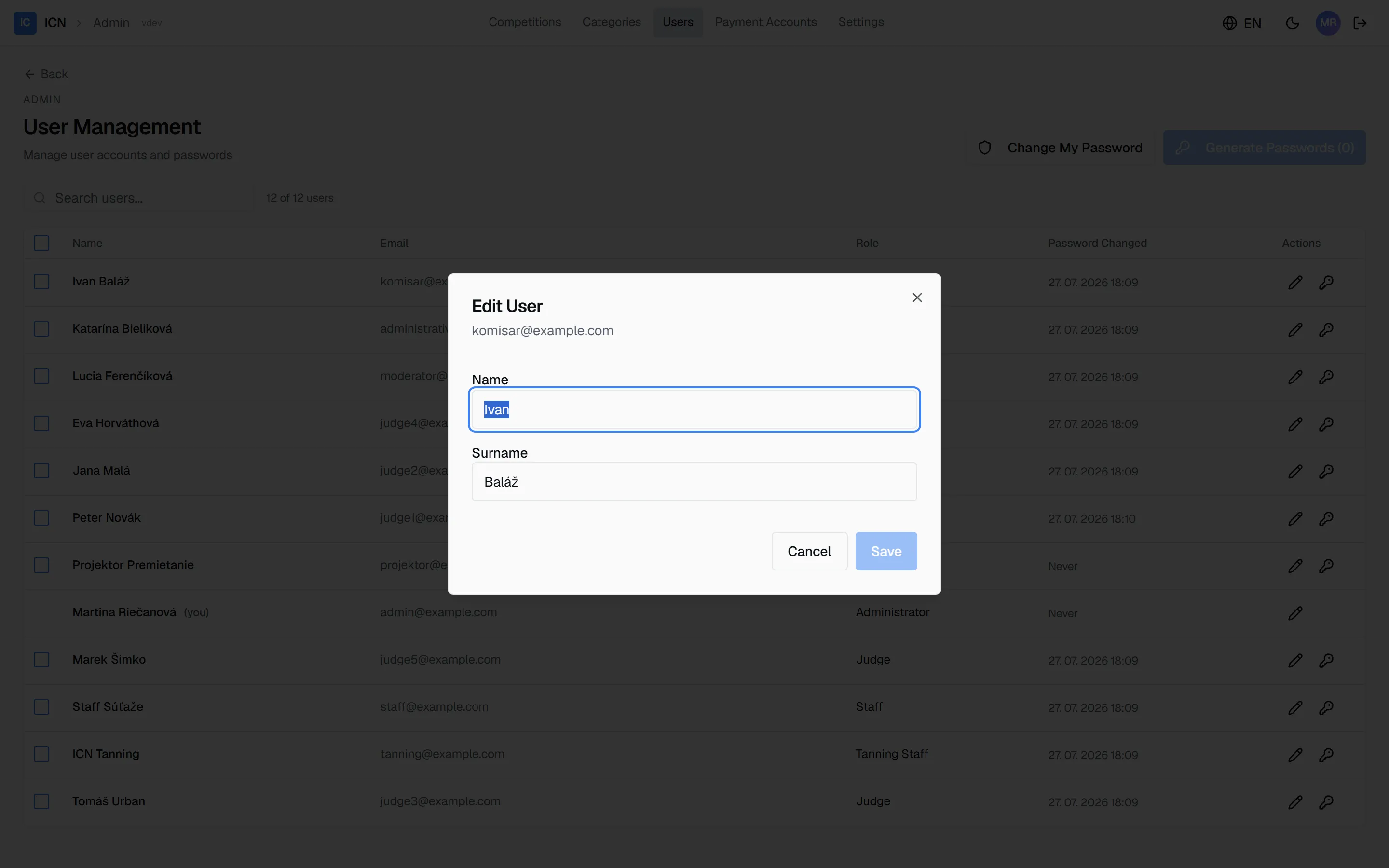Toggle the select-all users checkbox
The height and width of the screenshot is (868, 1389).
click(41, 243)
